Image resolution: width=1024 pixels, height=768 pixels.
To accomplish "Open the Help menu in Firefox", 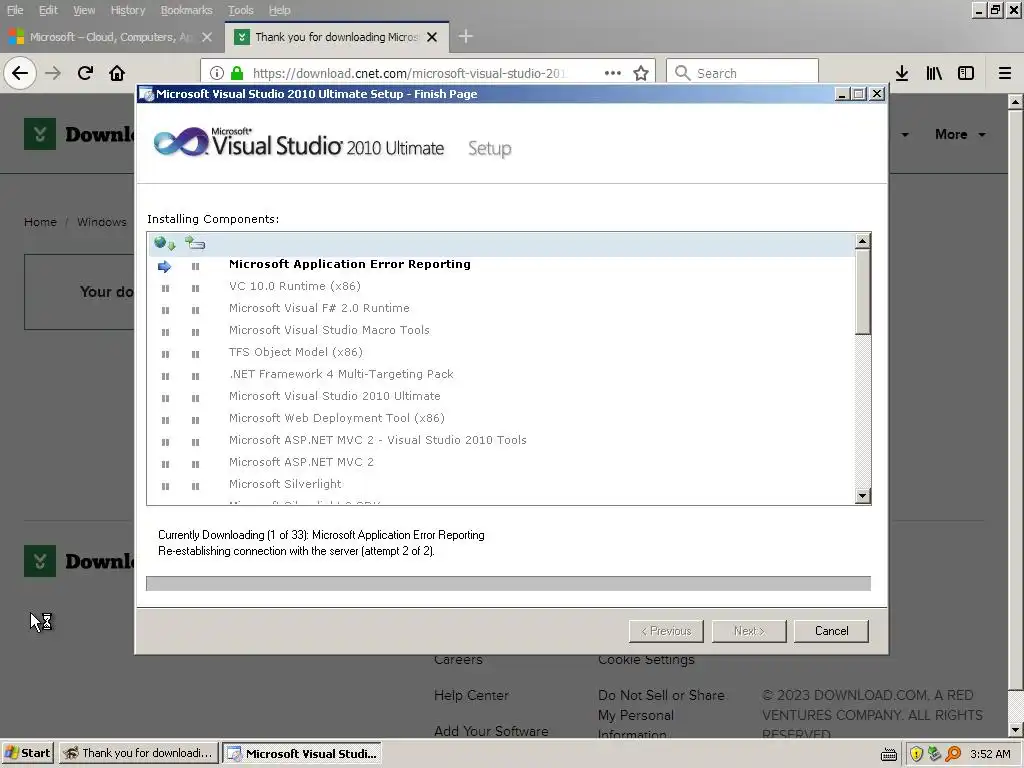I will tap(280, 10).
